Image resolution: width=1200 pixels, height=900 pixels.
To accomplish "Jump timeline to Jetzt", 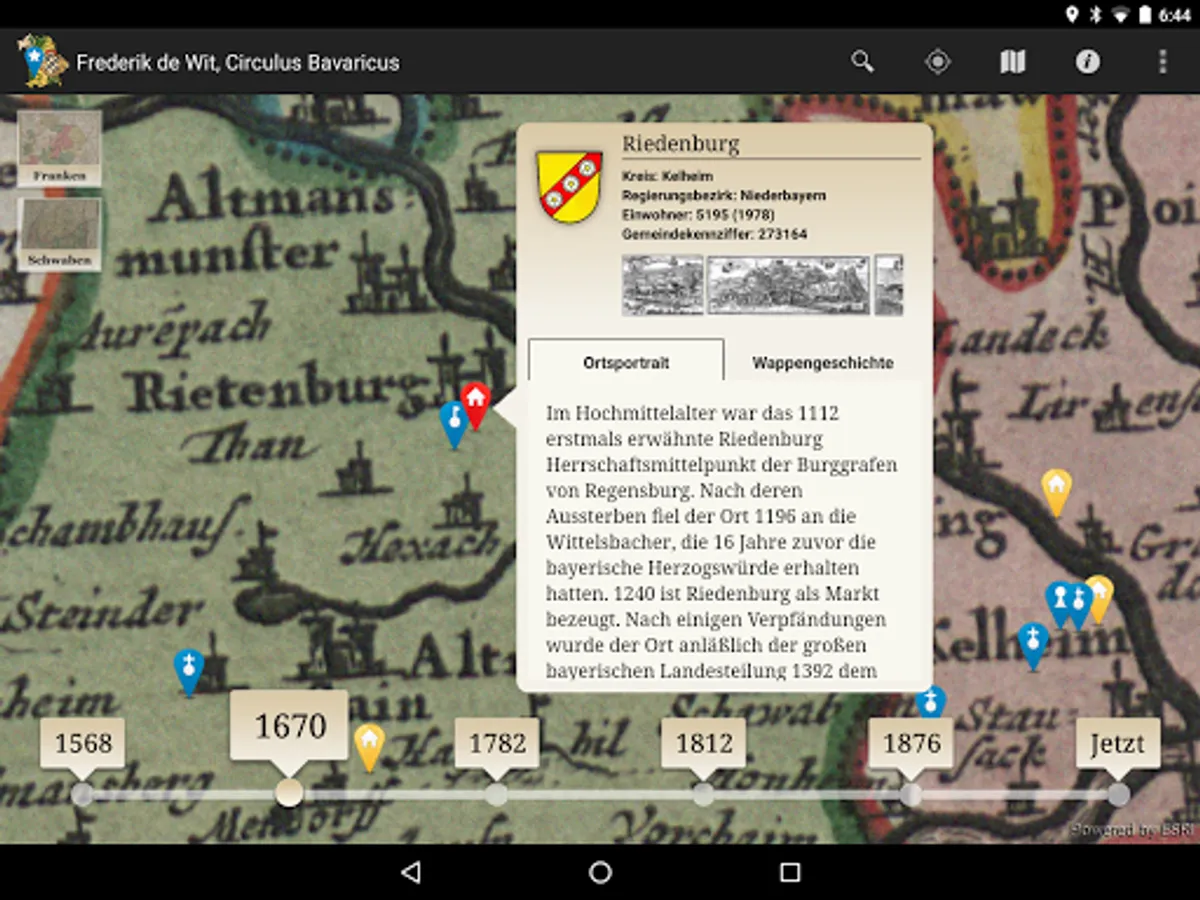I will 1118,743.
